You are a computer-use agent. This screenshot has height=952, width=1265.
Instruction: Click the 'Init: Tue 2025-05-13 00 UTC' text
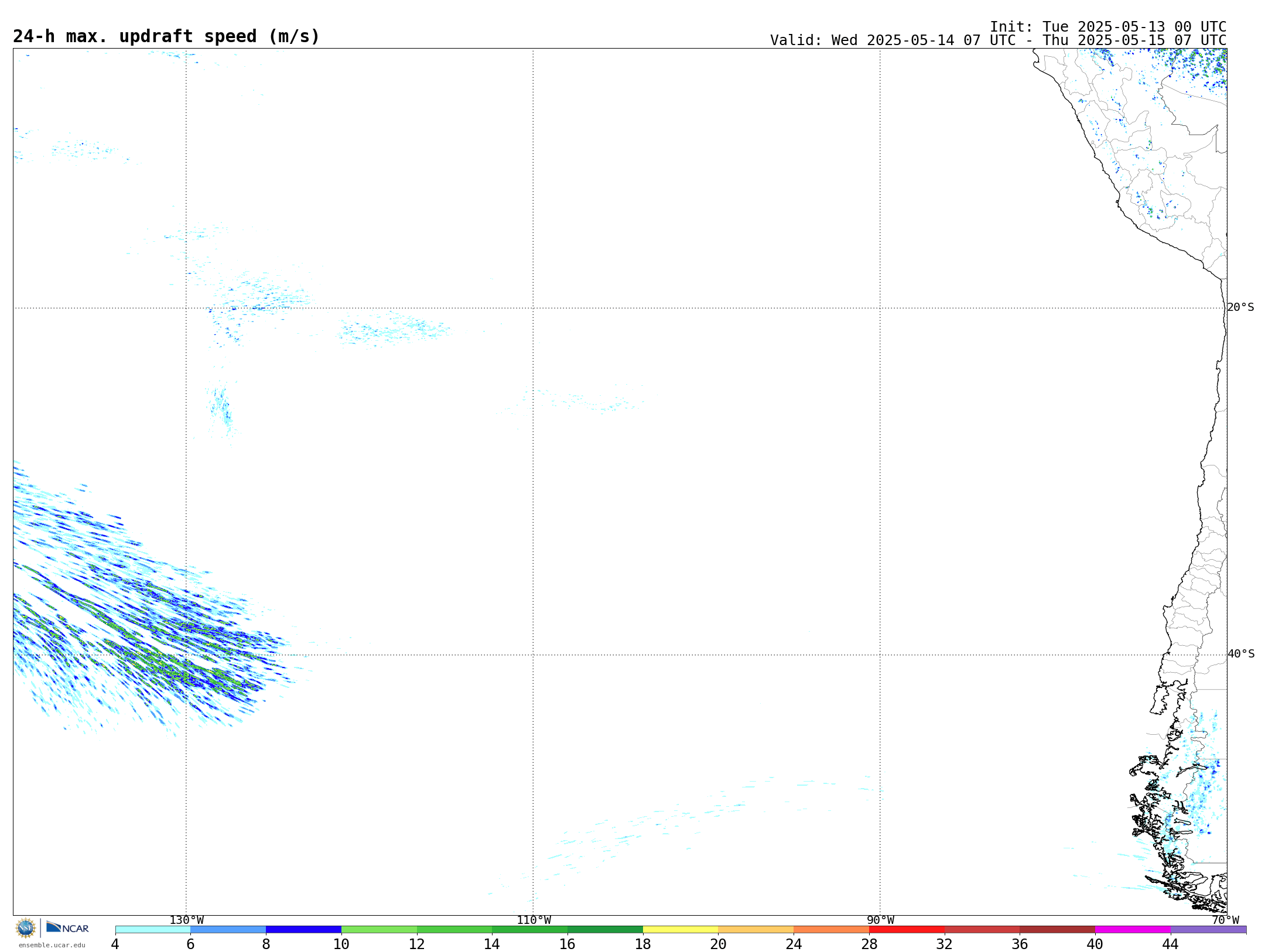(1108, 27)
